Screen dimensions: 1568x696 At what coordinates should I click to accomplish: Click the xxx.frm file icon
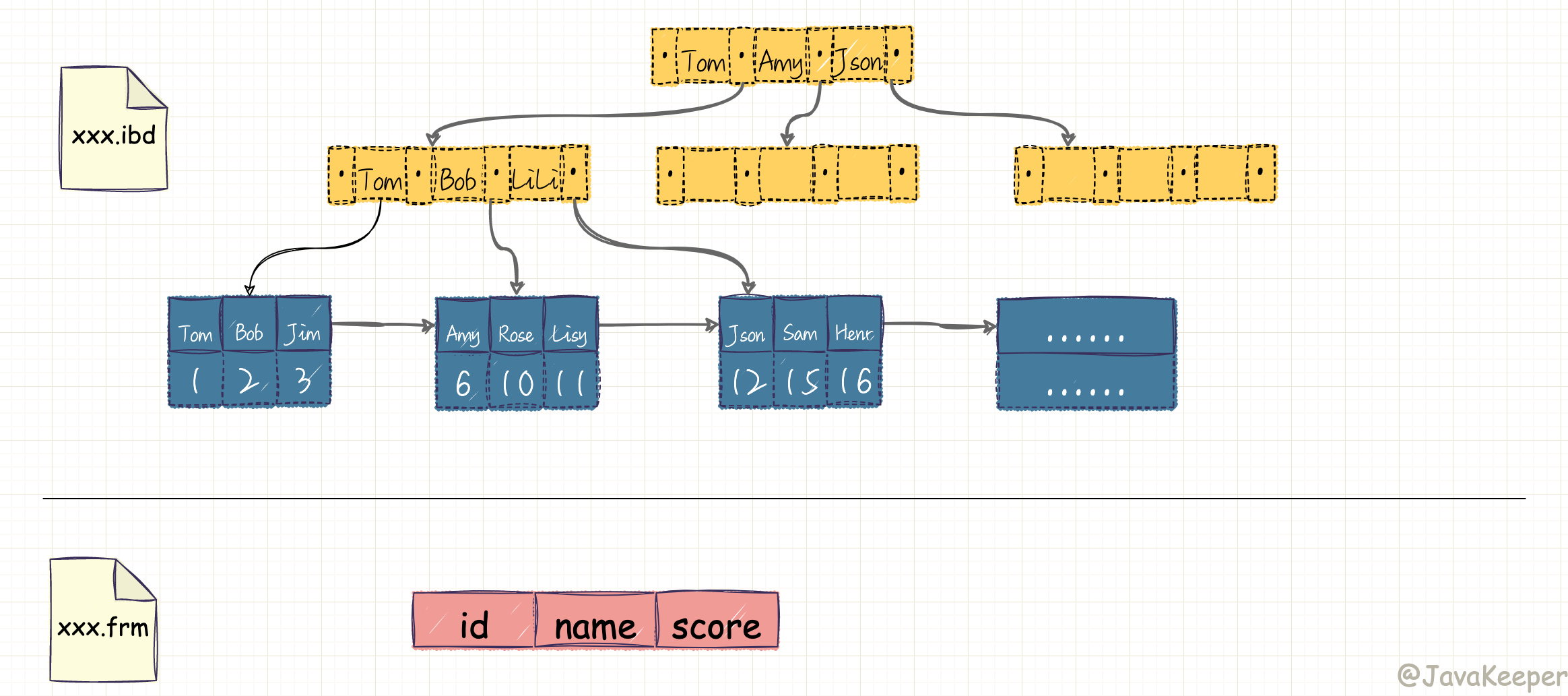coord(103,621)
